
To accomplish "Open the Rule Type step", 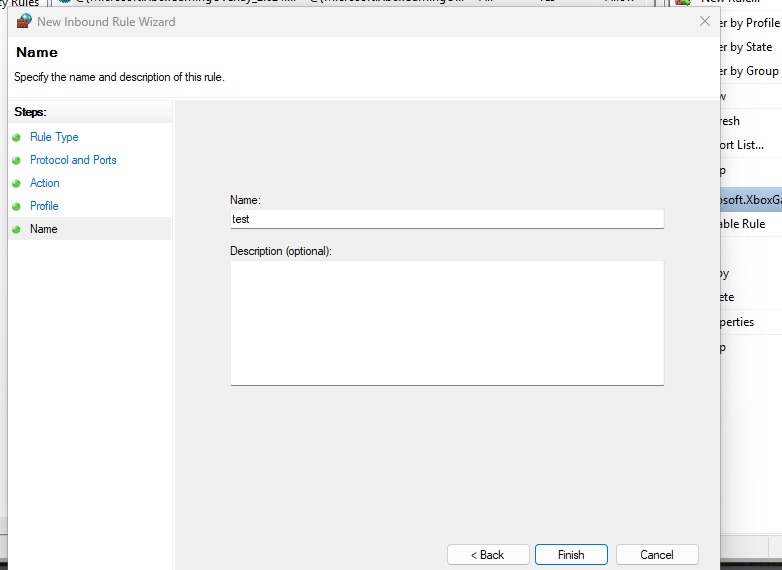I will pos(54,137).
